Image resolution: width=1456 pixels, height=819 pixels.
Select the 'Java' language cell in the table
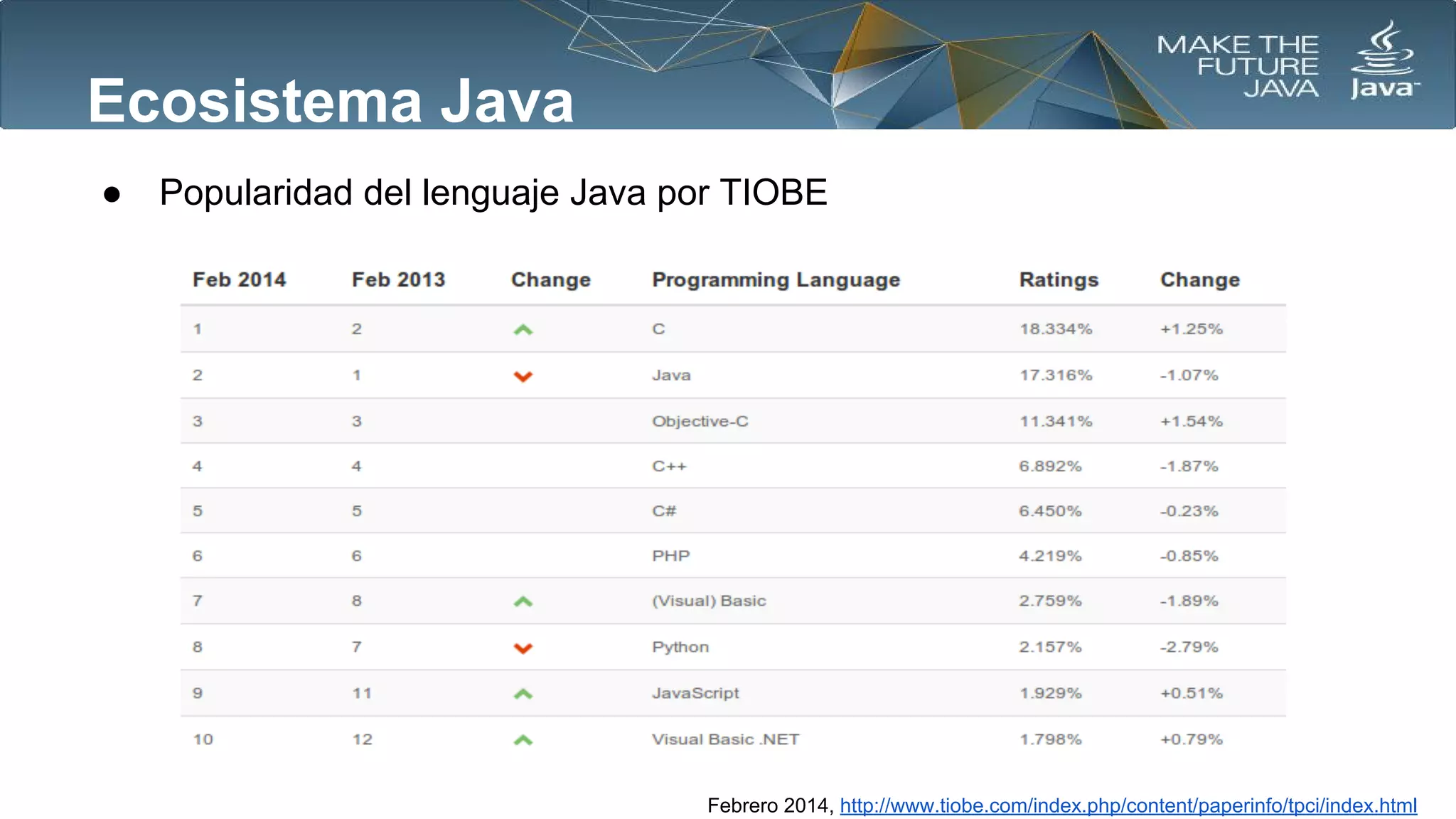[x=671, y=375]
